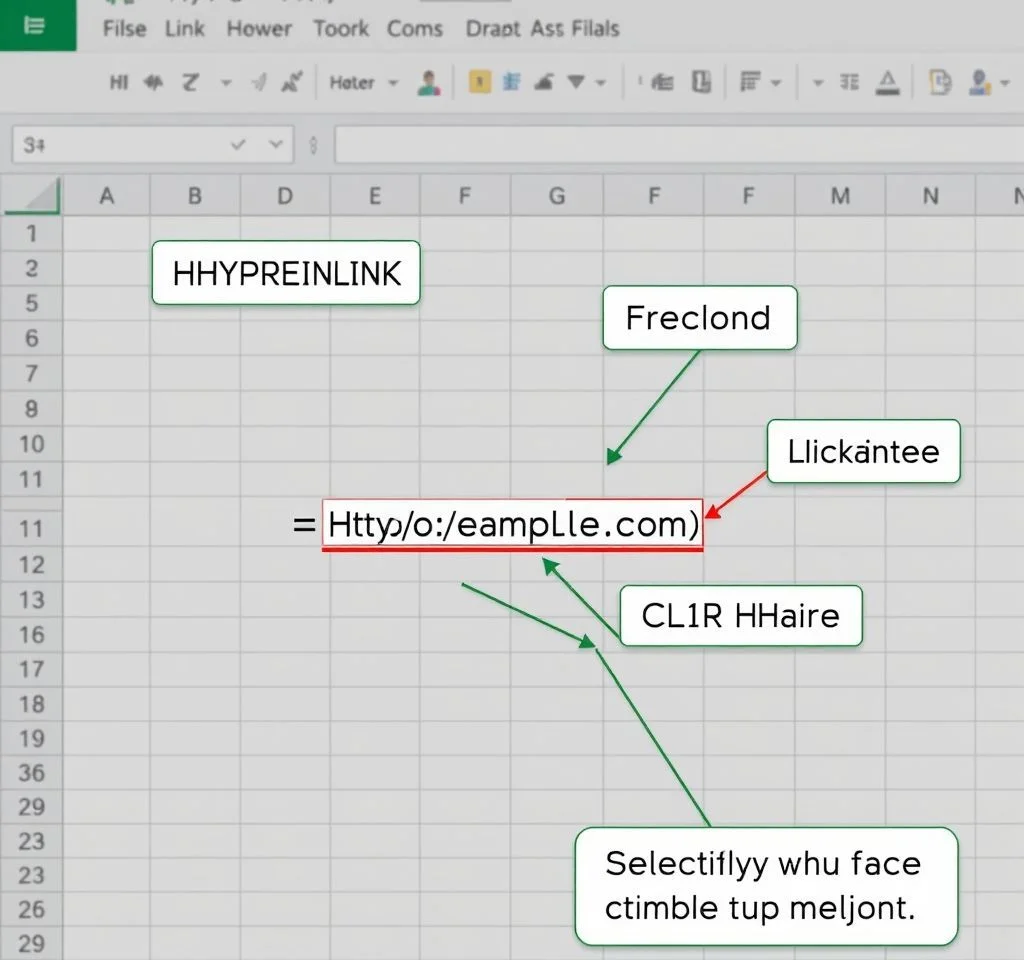Click the yellow highlighted square toolbar icon
This screenshot has width=1024, height=960.
480,83
